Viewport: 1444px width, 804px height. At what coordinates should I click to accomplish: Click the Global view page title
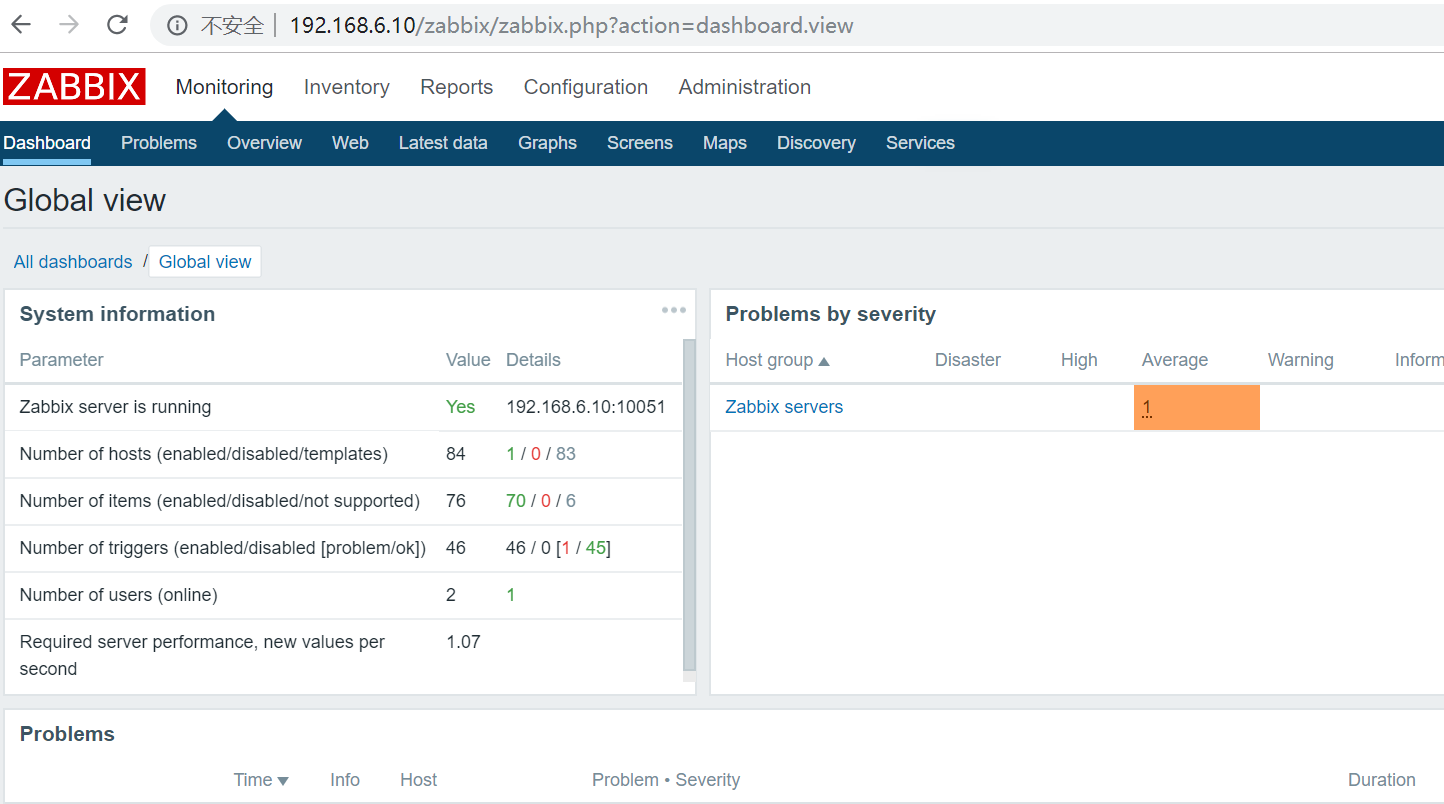(85, 200)
